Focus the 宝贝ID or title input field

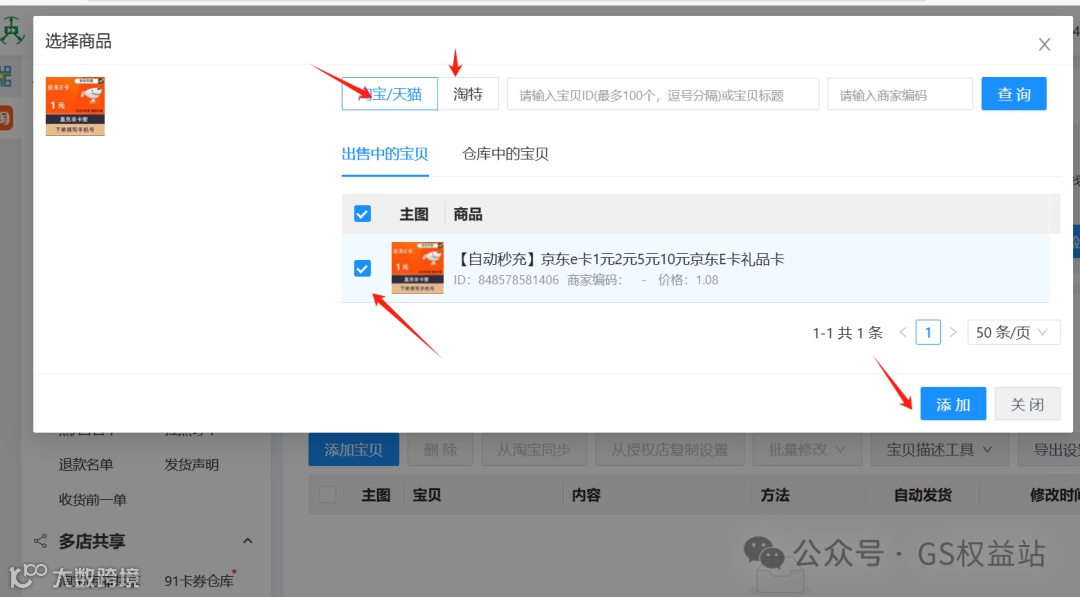click(x=663, y=94)
